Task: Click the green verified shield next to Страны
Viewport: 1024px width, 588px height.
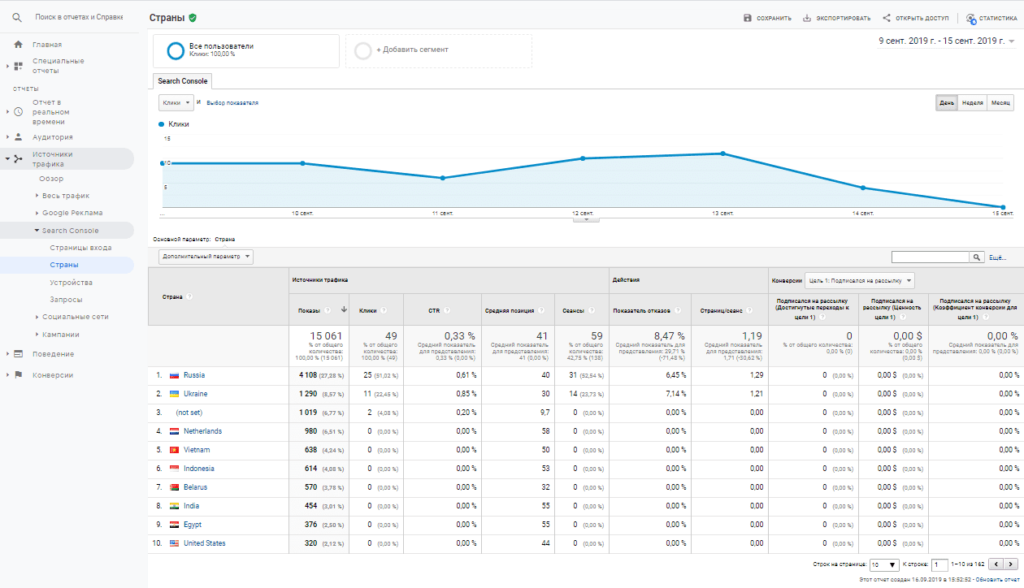Action: [192, 18]
